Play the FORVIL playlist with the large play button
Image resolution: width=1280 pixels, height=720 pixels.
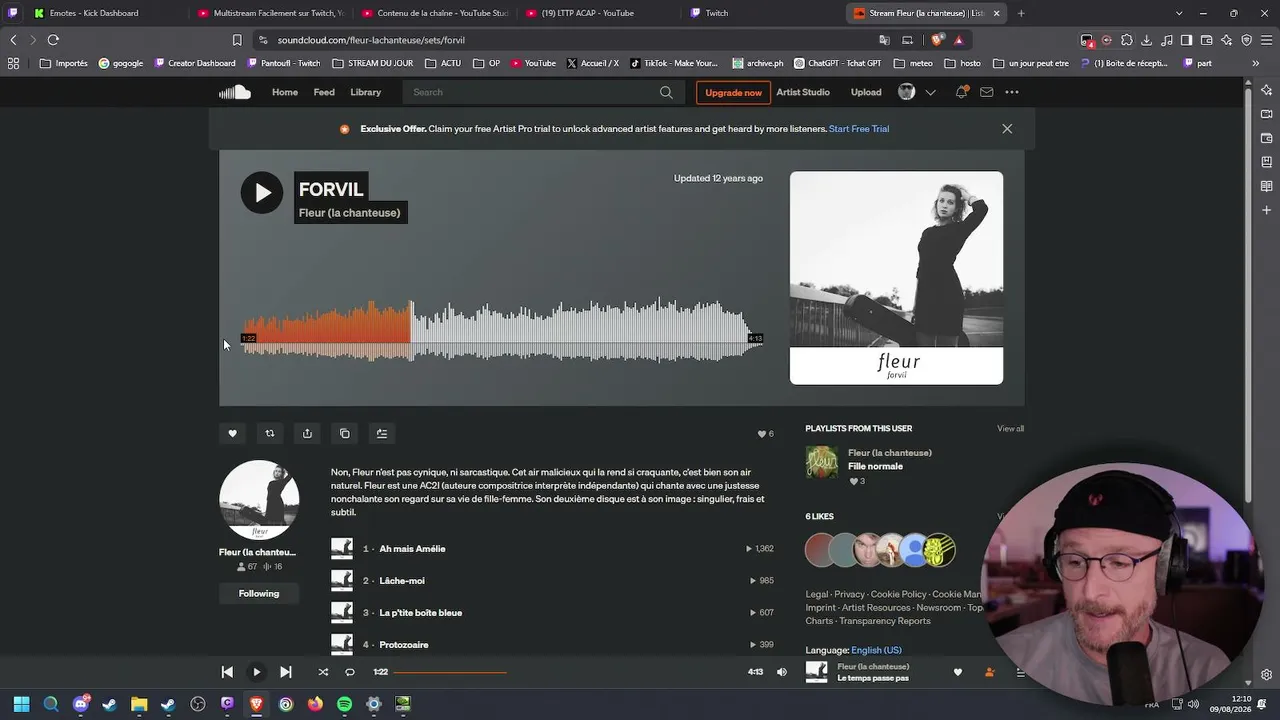pyautogui.click(x=262, y=192)
